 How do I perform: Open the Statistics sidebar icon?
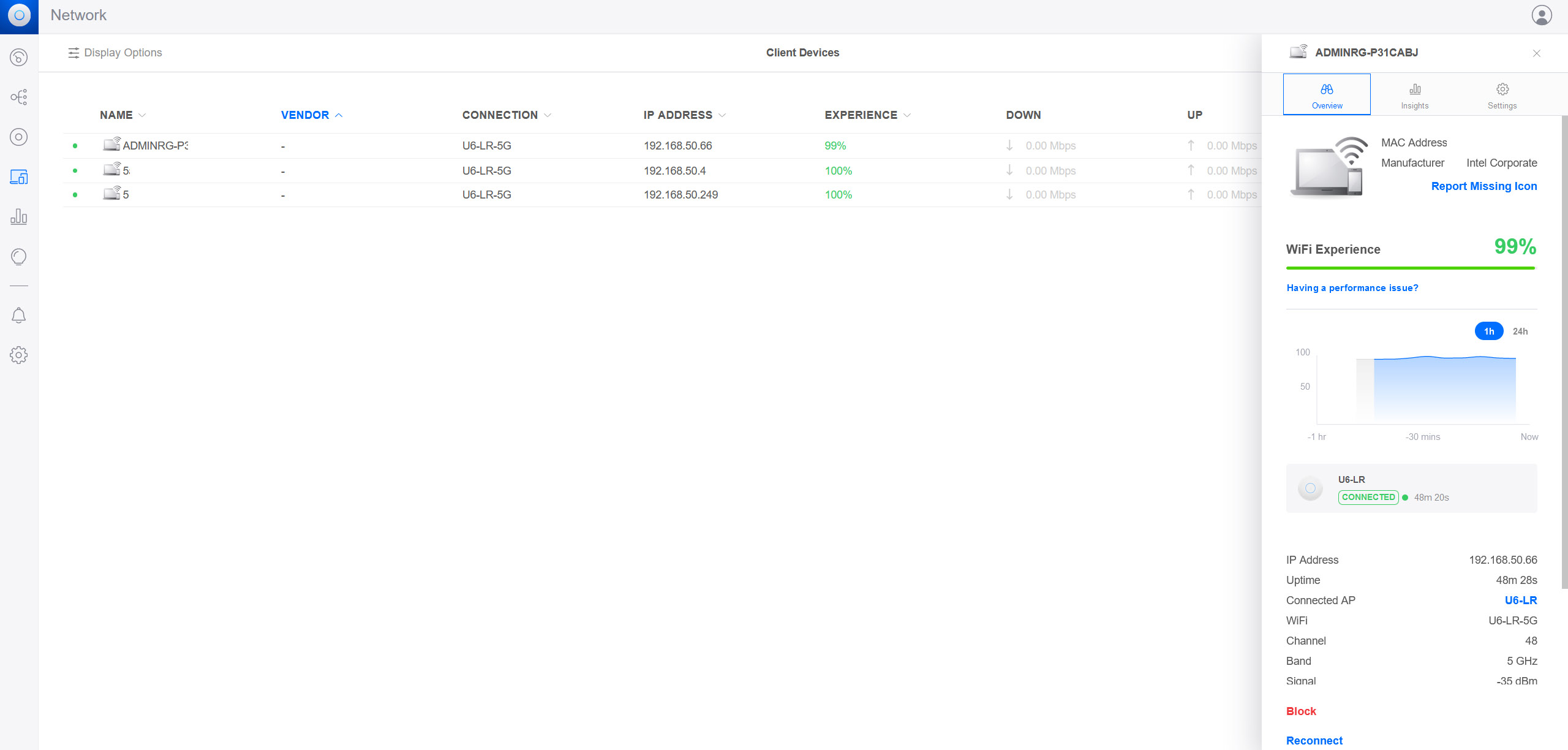pos(19,217)
